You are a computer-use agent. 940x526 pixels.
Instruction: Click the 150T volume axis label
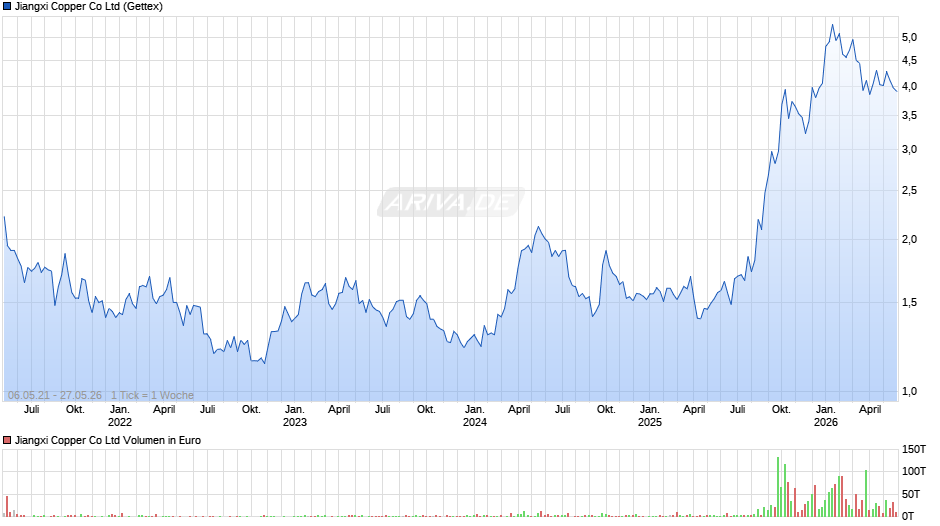pyautogui.click(x=914, y=449)
